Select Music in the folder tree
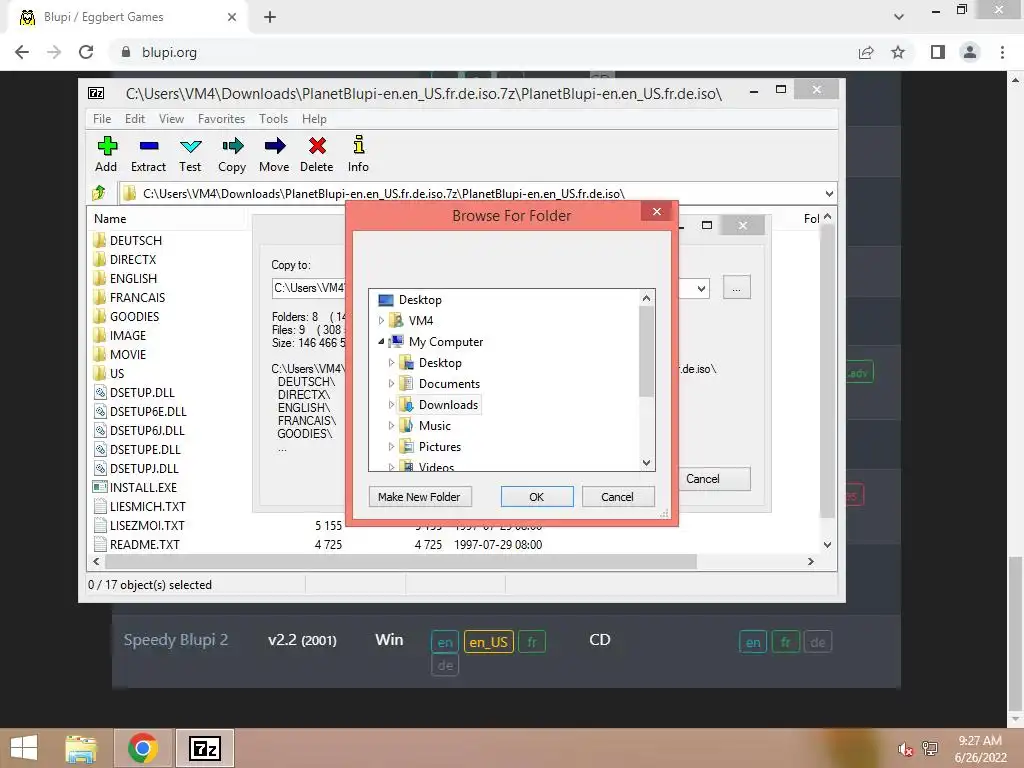The image size is (1024, 768). point(435,426)
